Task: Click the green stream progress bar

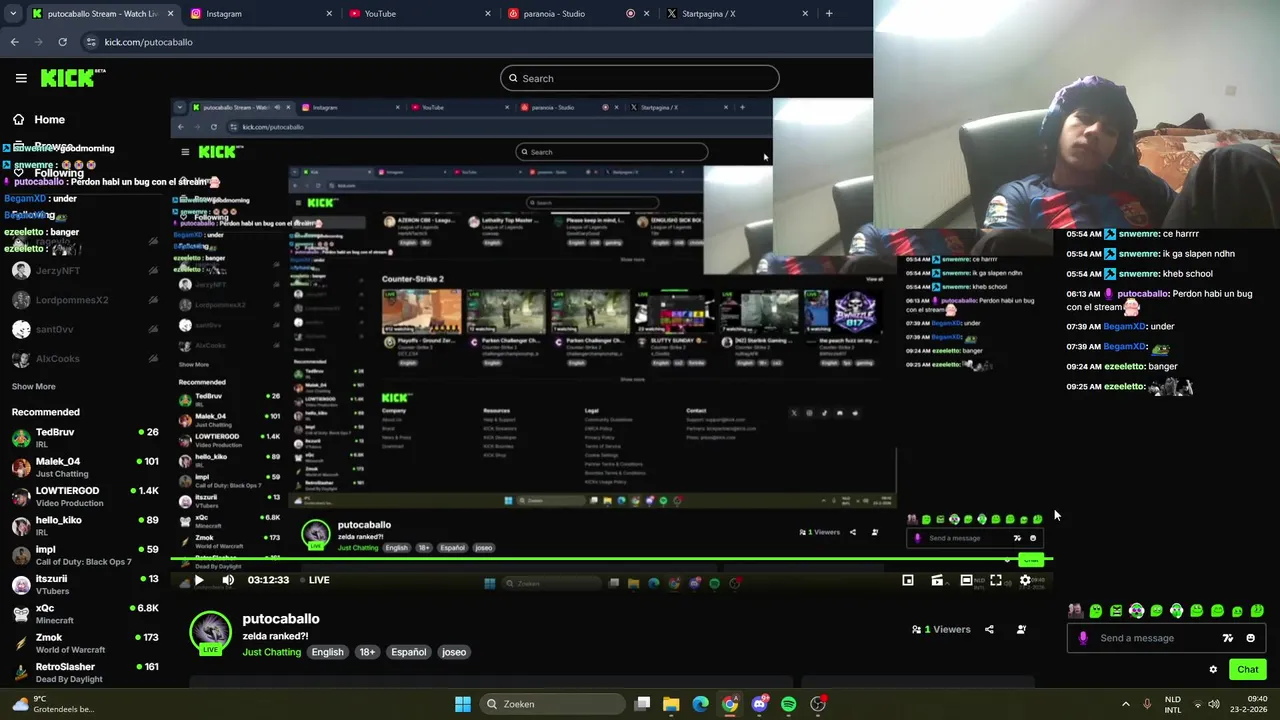Action: [x=611, y=559]
